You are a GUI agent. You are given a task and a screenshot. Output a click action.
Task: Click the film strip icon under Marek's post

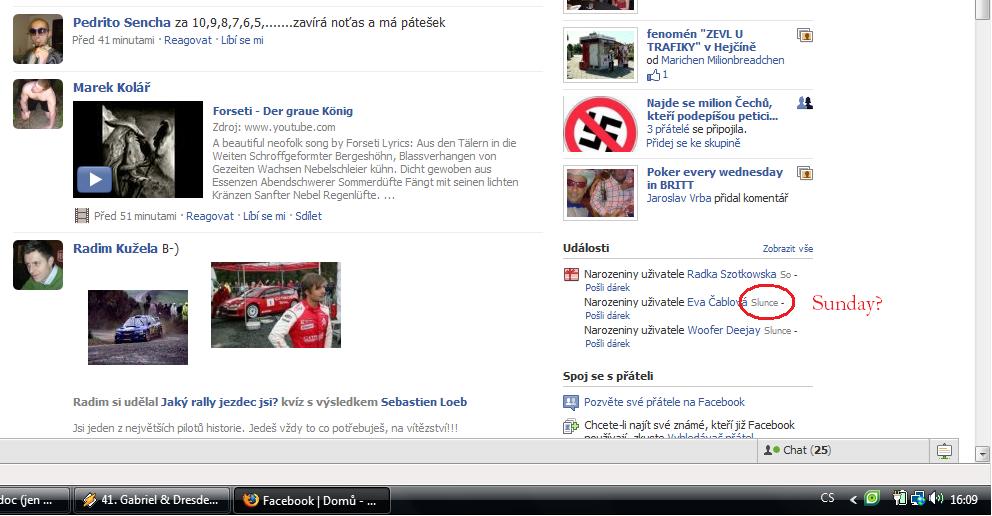(82, 216)
